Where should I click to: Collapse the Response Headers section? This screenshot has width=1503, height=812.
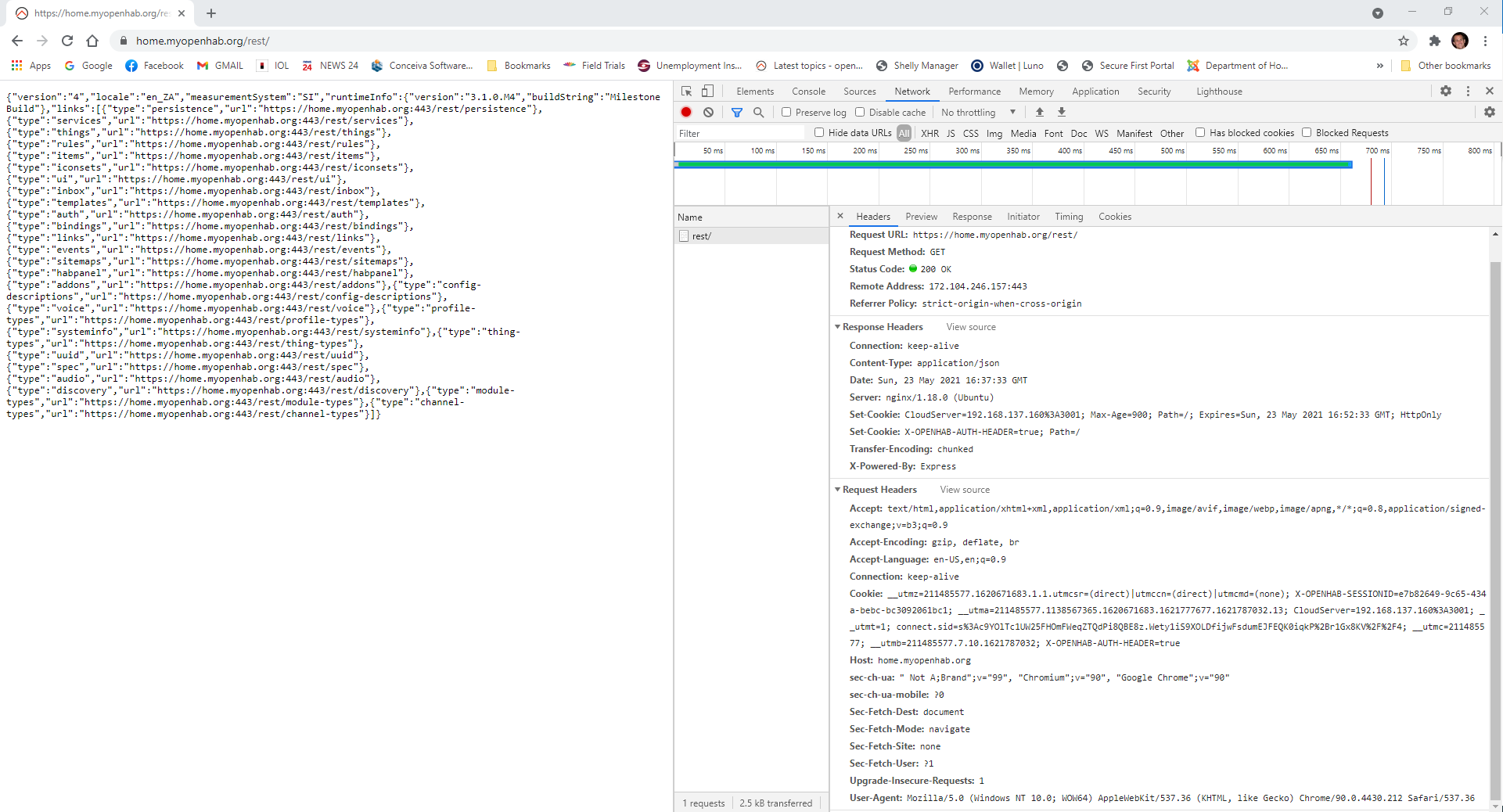(838, 326)
